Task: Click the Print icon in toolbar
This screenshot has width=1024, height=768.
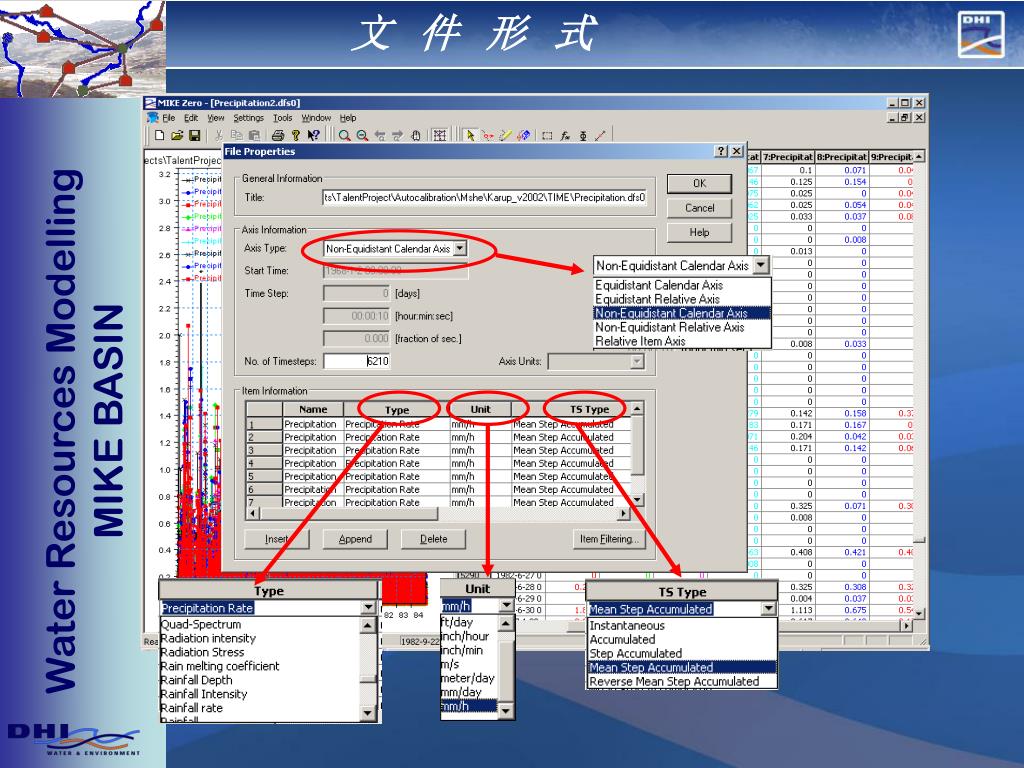Action: click(278, 135)
